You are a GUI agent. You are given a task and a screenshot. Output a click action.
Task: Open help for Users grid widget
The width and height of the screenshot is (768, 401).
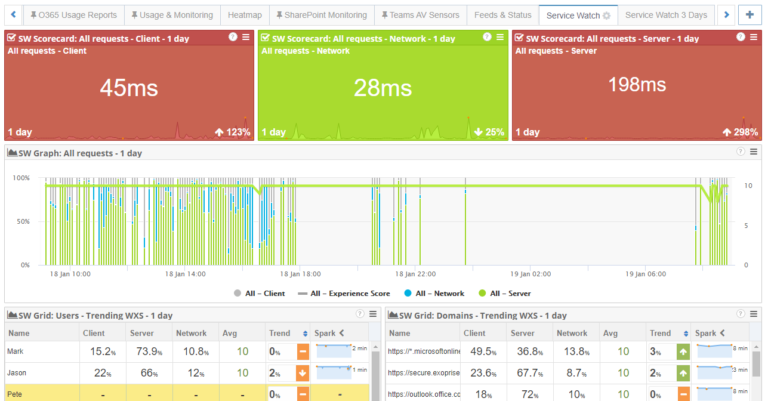pyautogui.click(x=360, y=314)
